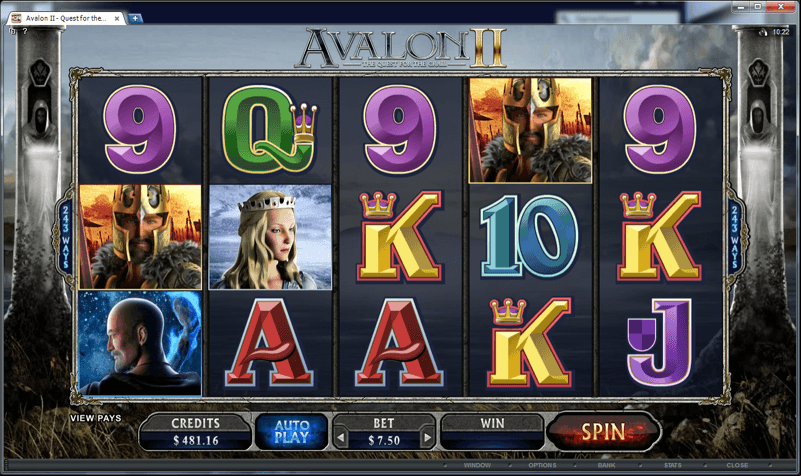
Task: Open the View Pays paytable
Action: (x=96, y=418)
